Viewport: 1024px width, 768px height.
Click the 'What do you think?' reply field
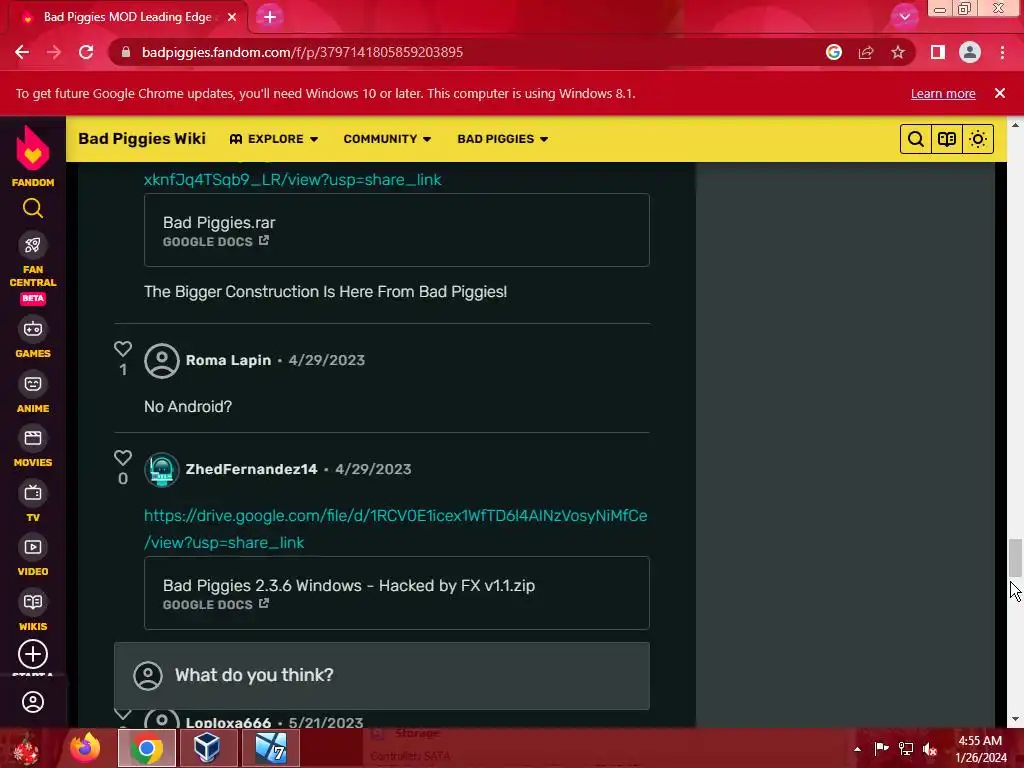tap(382, 676)
